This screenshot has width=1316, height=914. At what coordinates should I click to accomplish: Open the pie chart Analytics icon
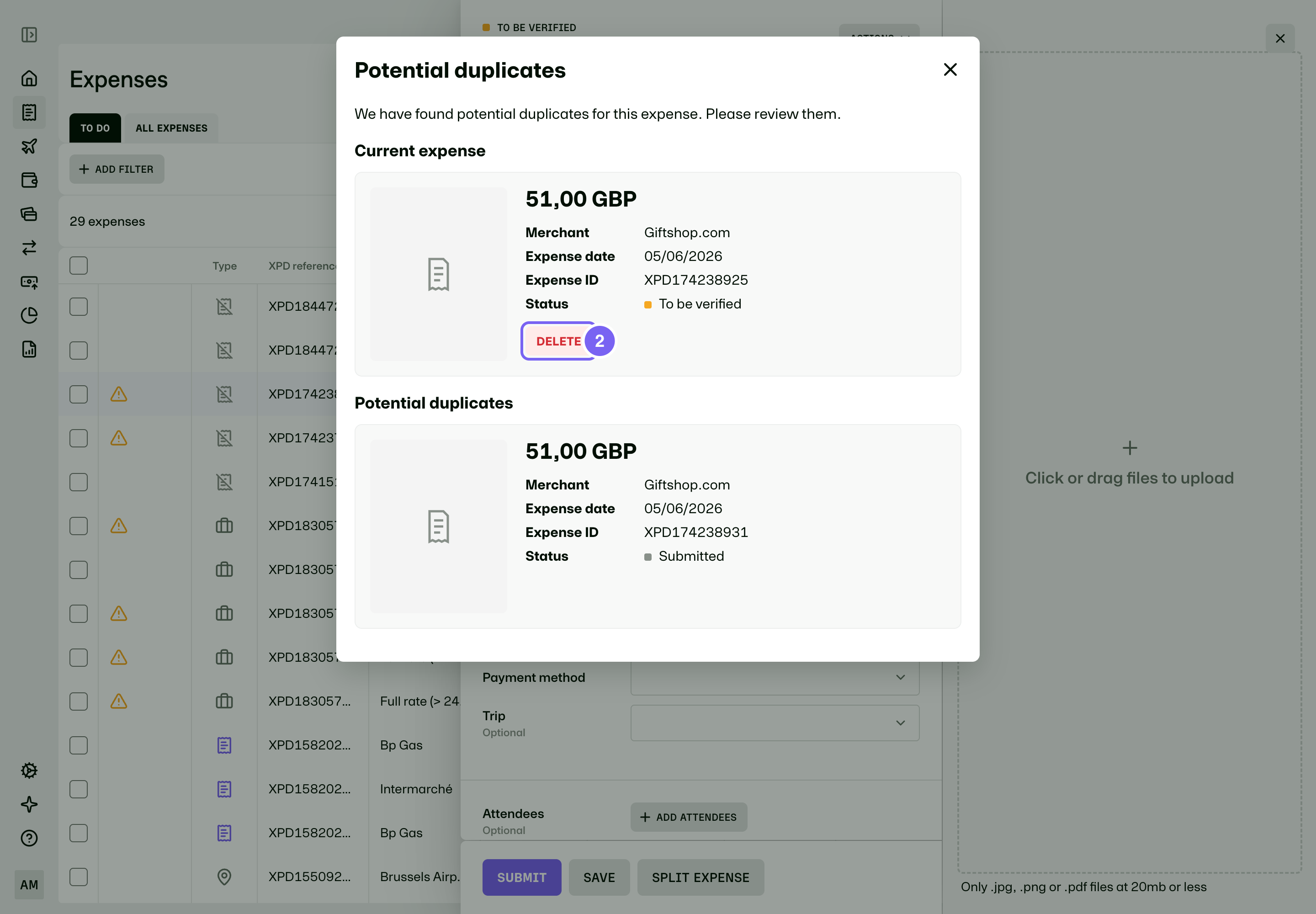29,315
